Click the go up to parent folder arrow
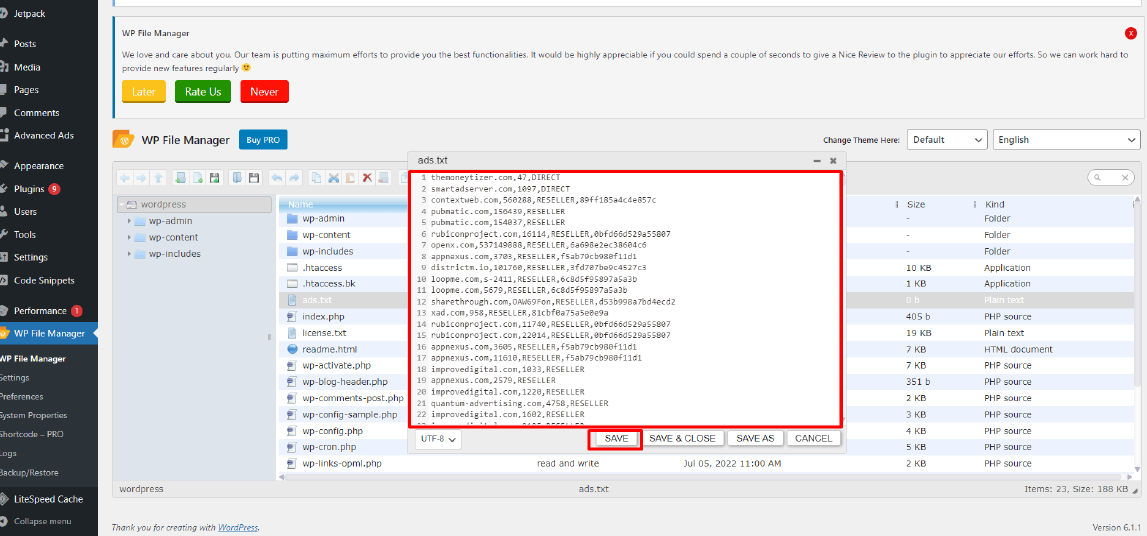1147x536 pixels. [158, 178]
